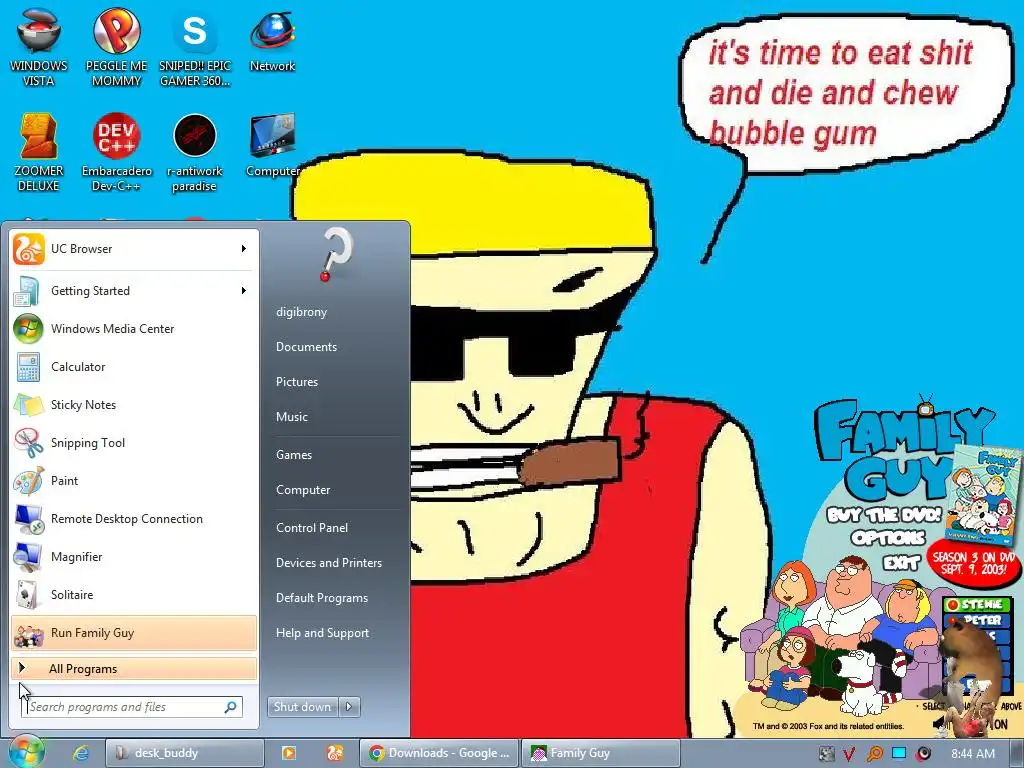
Task: Click EXIT in Family Guy window
Action: (x=902, y=563)
